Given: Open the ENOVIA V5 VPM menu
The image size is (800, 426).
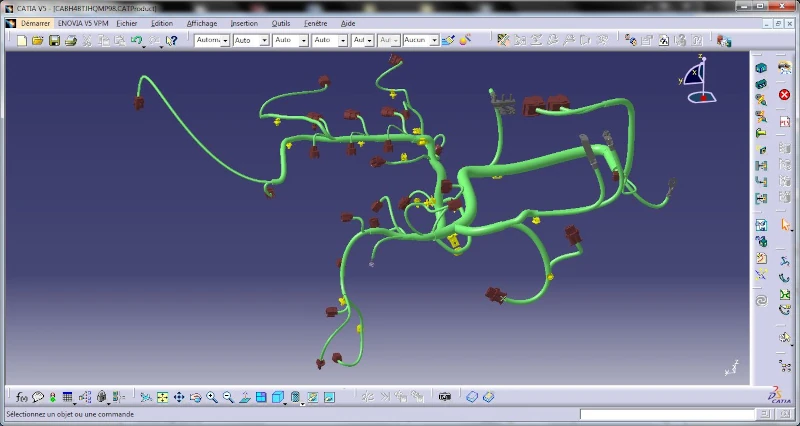Looking at the screenshot, I should click(x=84, y=23).
